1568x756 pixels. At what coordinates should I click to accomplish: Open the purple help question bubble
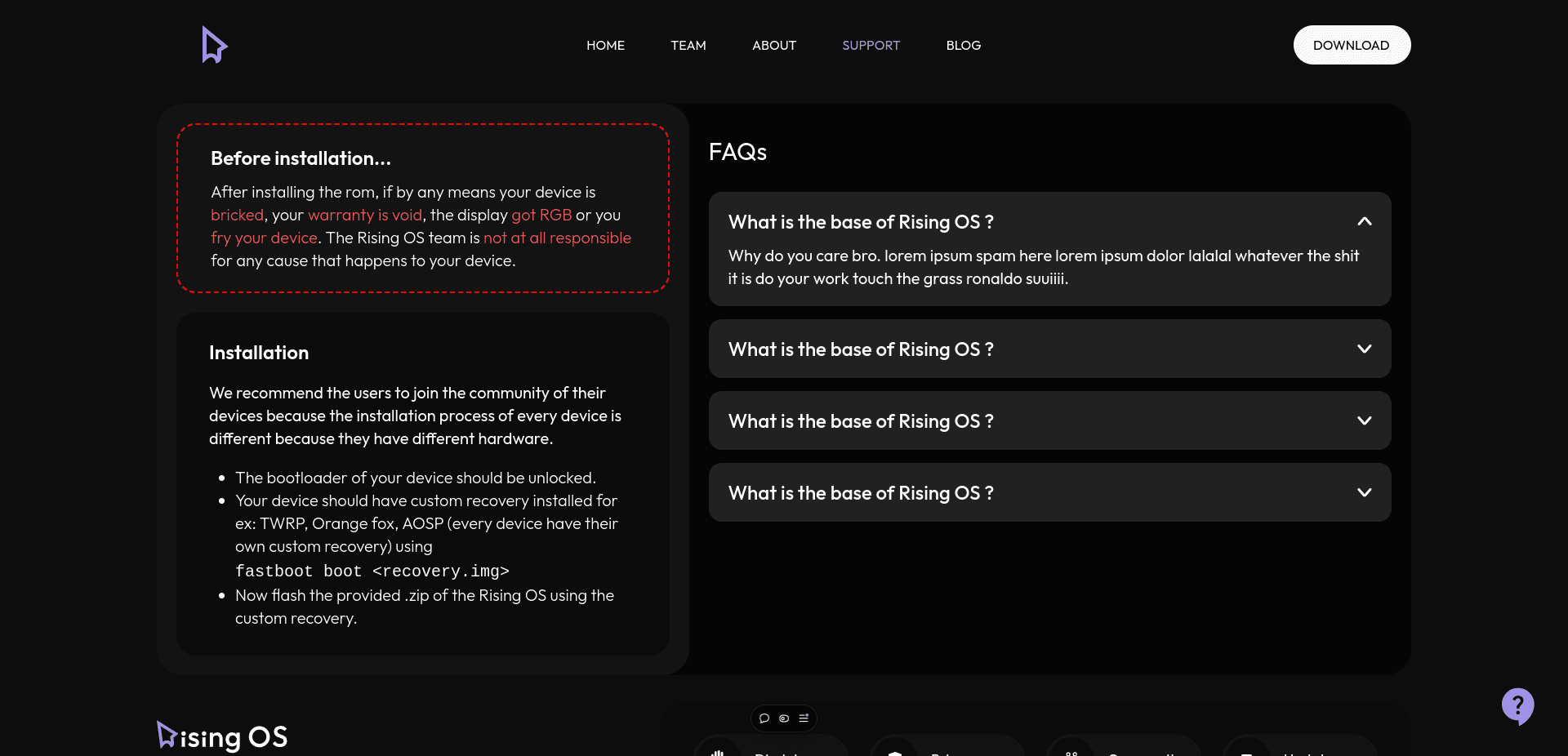[x=1517, y=705]
